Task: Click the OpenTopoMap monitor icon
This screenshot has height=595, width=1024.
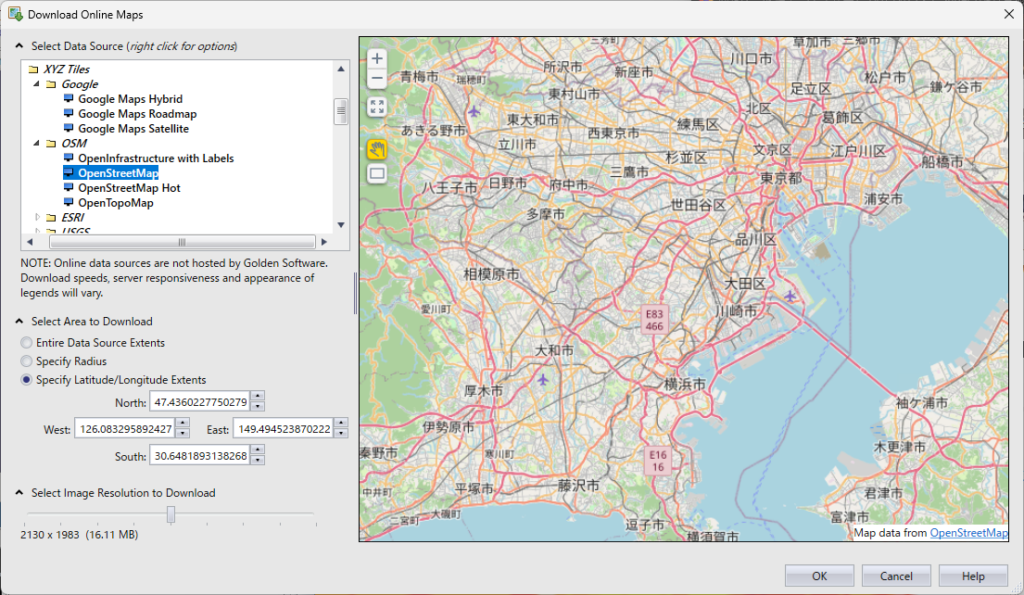Action: click(x=69, y=202)
